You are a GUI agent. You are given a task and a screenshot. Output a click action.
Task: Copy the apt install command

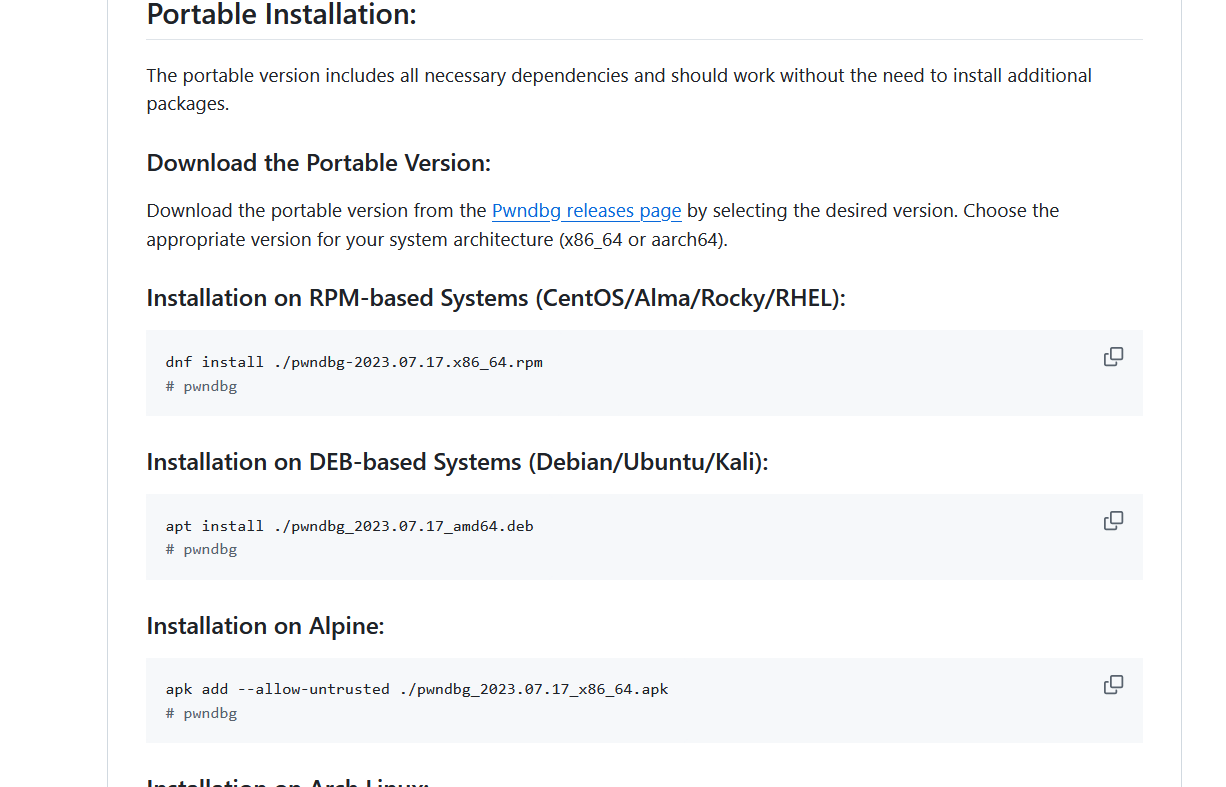click(1113, 521)
